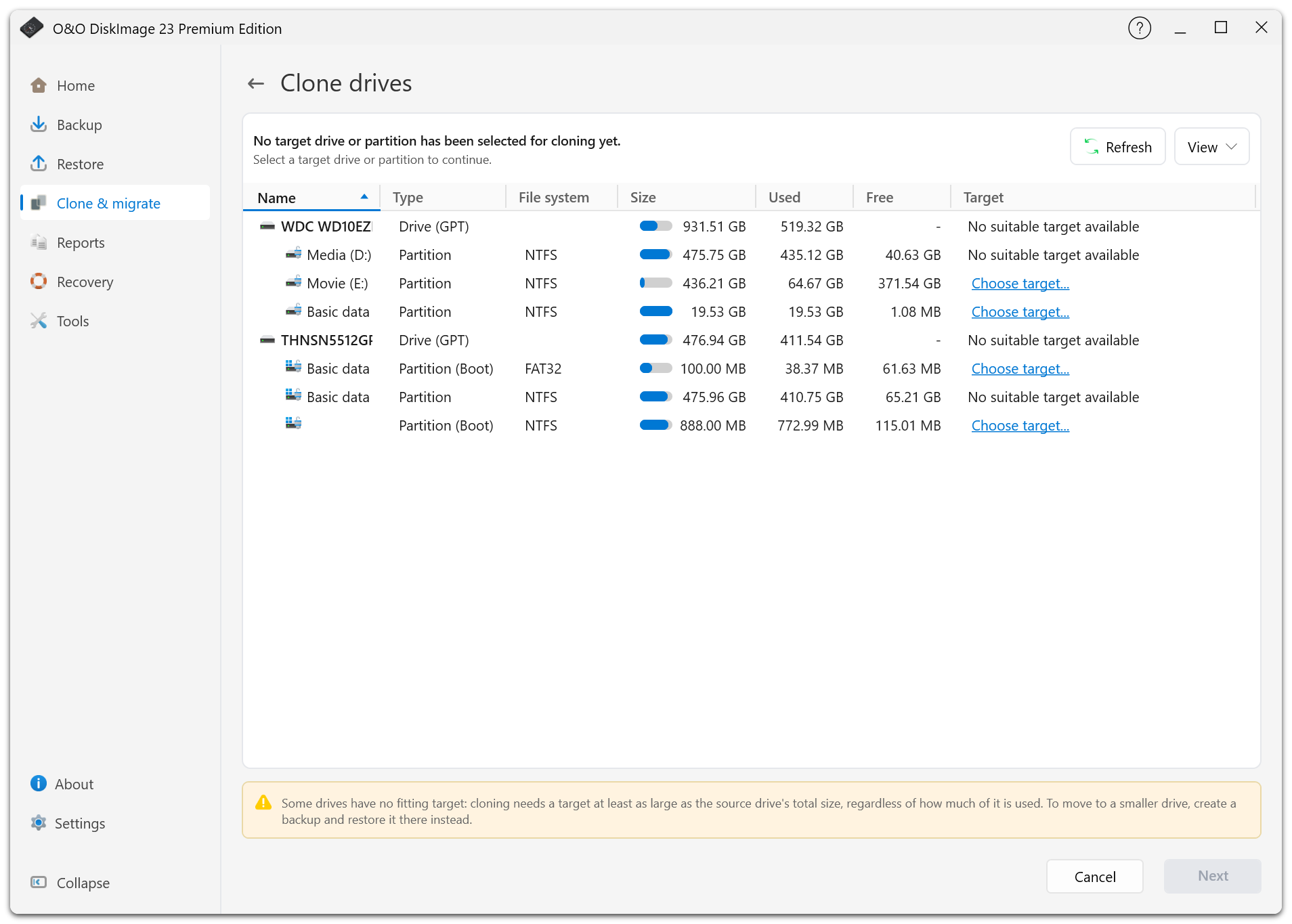Sort by the Free column header
This screenshot has height=924, width=1292.
(901, 198)
